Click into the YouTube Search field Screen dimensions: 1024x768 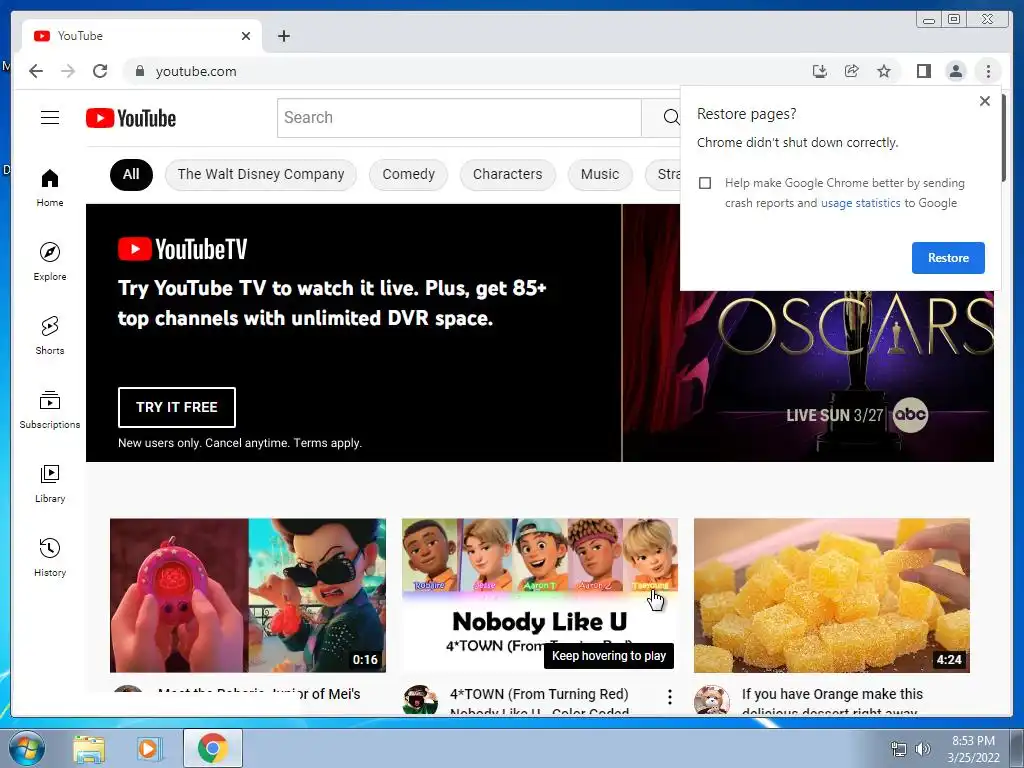(x=459, y=118)
